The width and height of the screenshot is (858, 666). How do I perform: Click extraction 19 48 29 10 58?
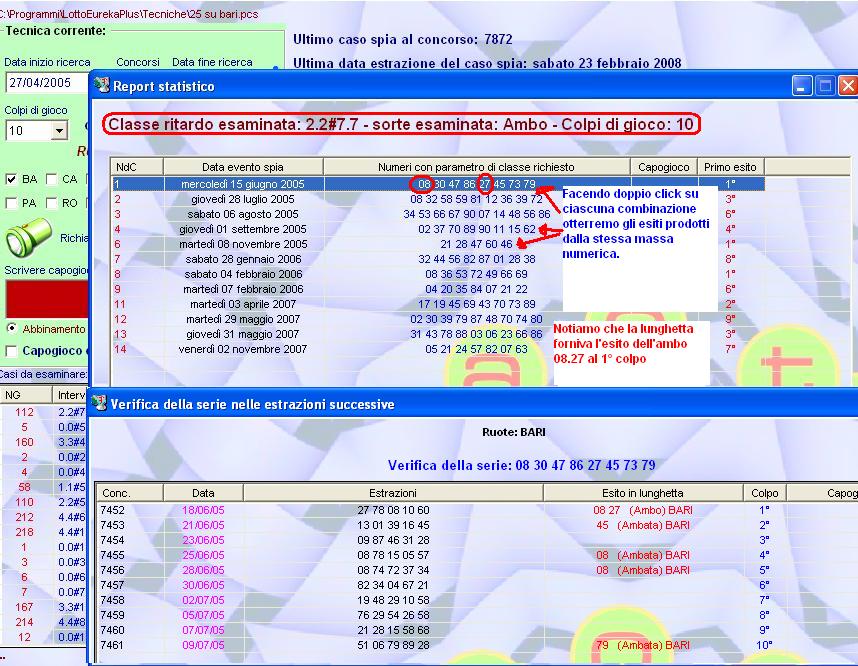click(x=393, y=600)
